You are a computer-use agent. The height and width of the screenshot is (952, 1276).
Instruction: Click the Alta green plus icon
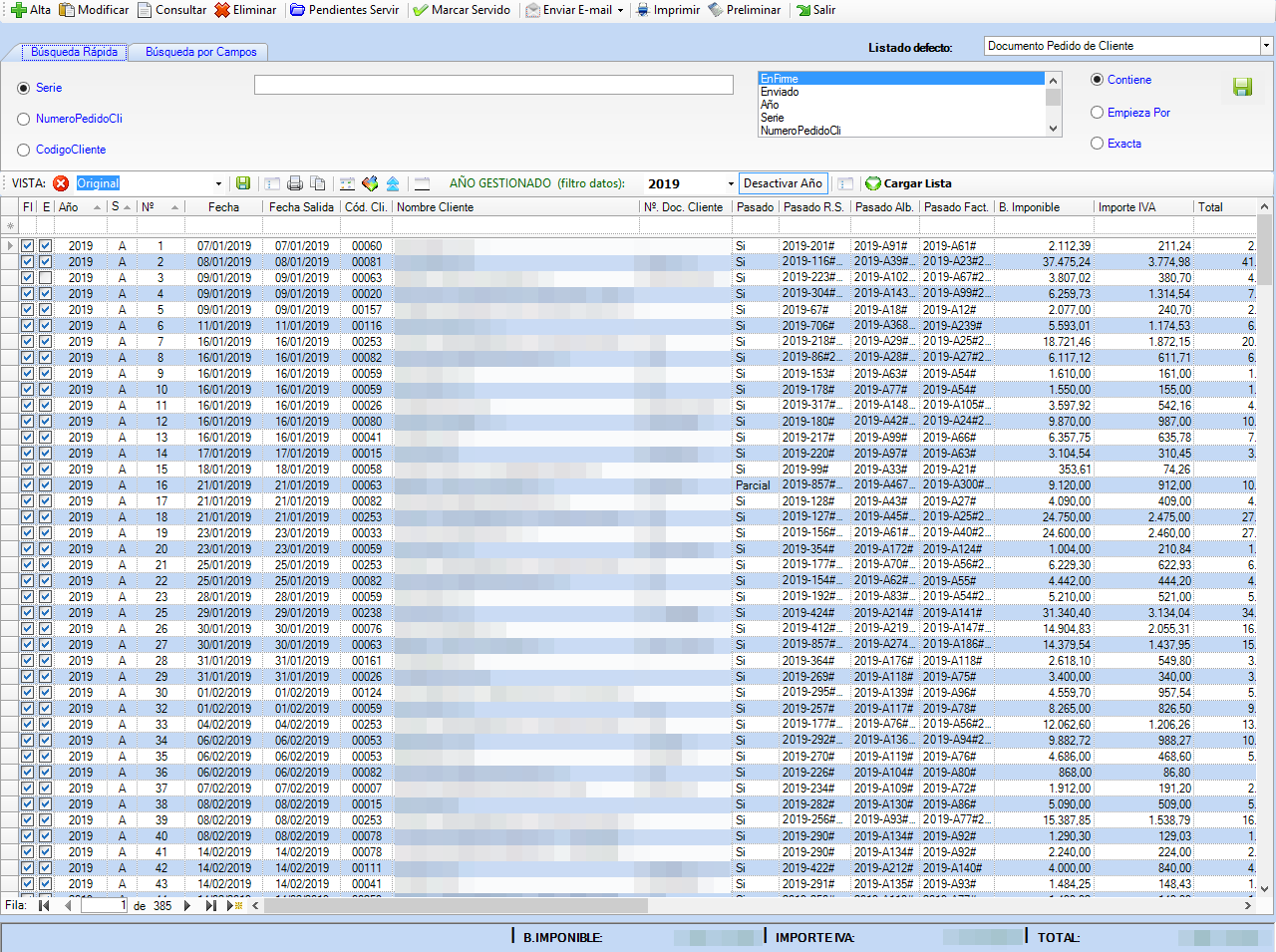click(19, 10)
